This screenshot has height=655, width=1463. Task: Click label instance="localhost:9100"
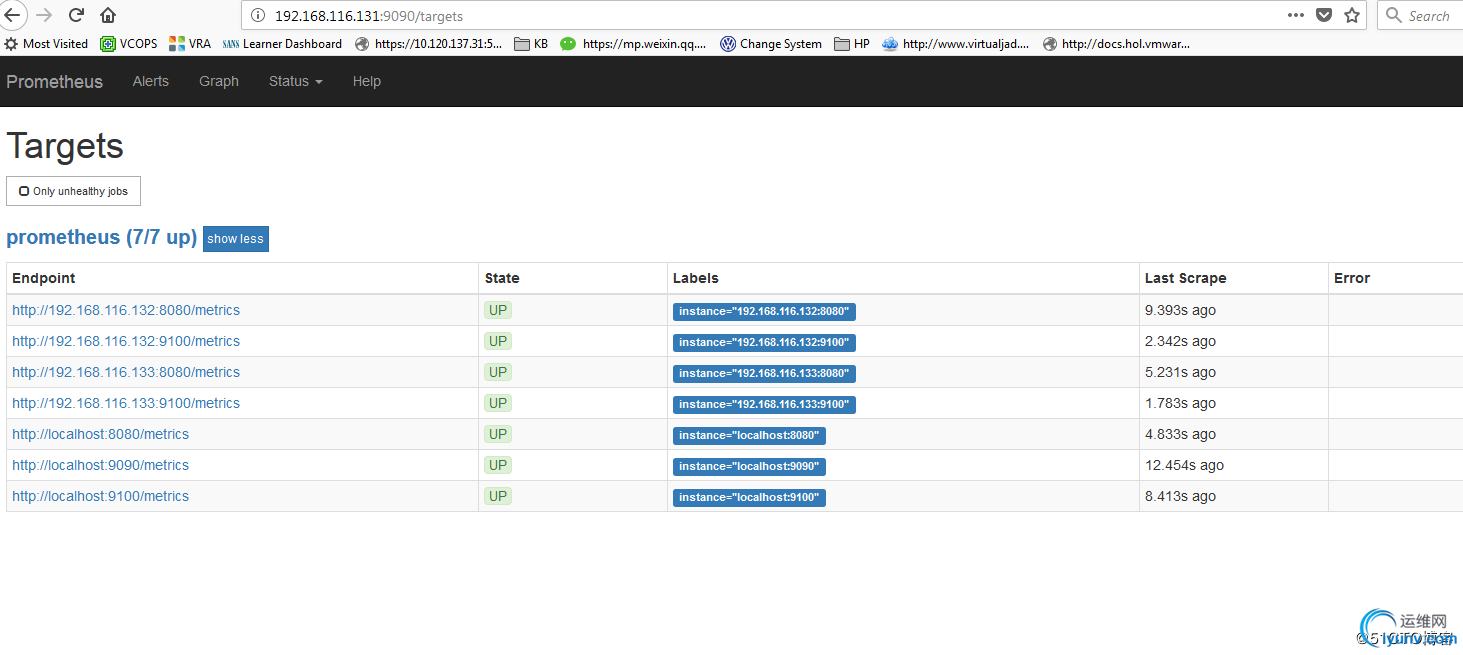(x=749, y=497)
